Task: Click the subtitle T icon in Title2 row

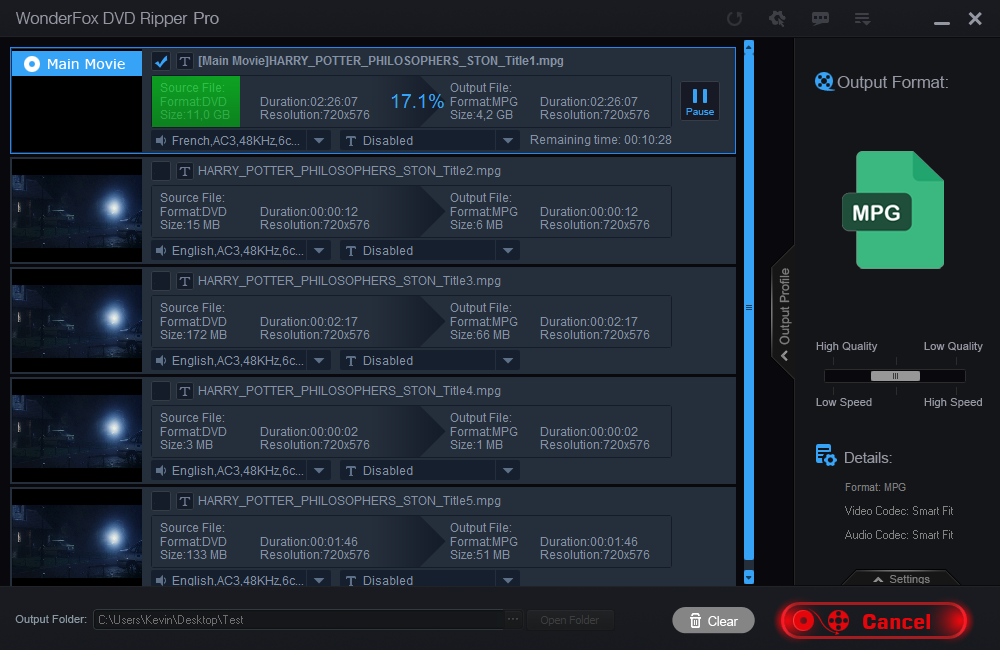Action: click(x=351, y=251)
